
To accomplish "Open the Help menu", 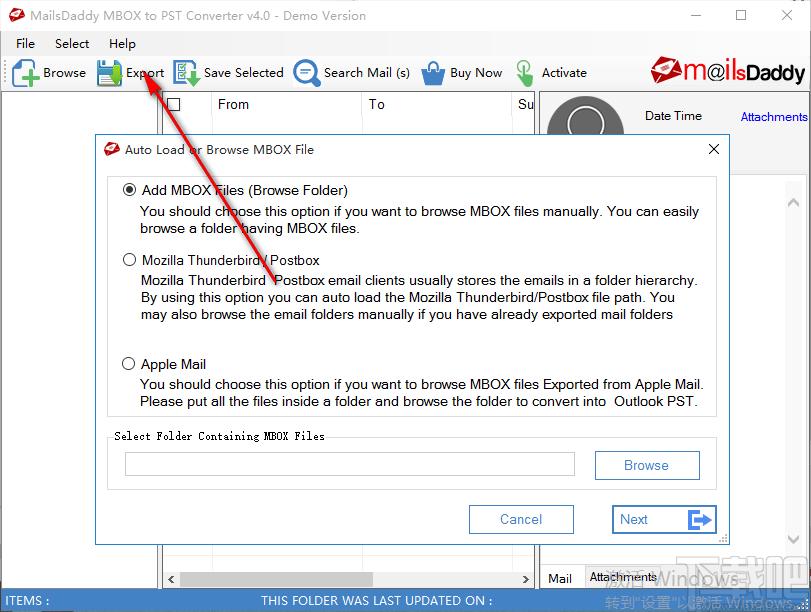I will pos(122,43).
